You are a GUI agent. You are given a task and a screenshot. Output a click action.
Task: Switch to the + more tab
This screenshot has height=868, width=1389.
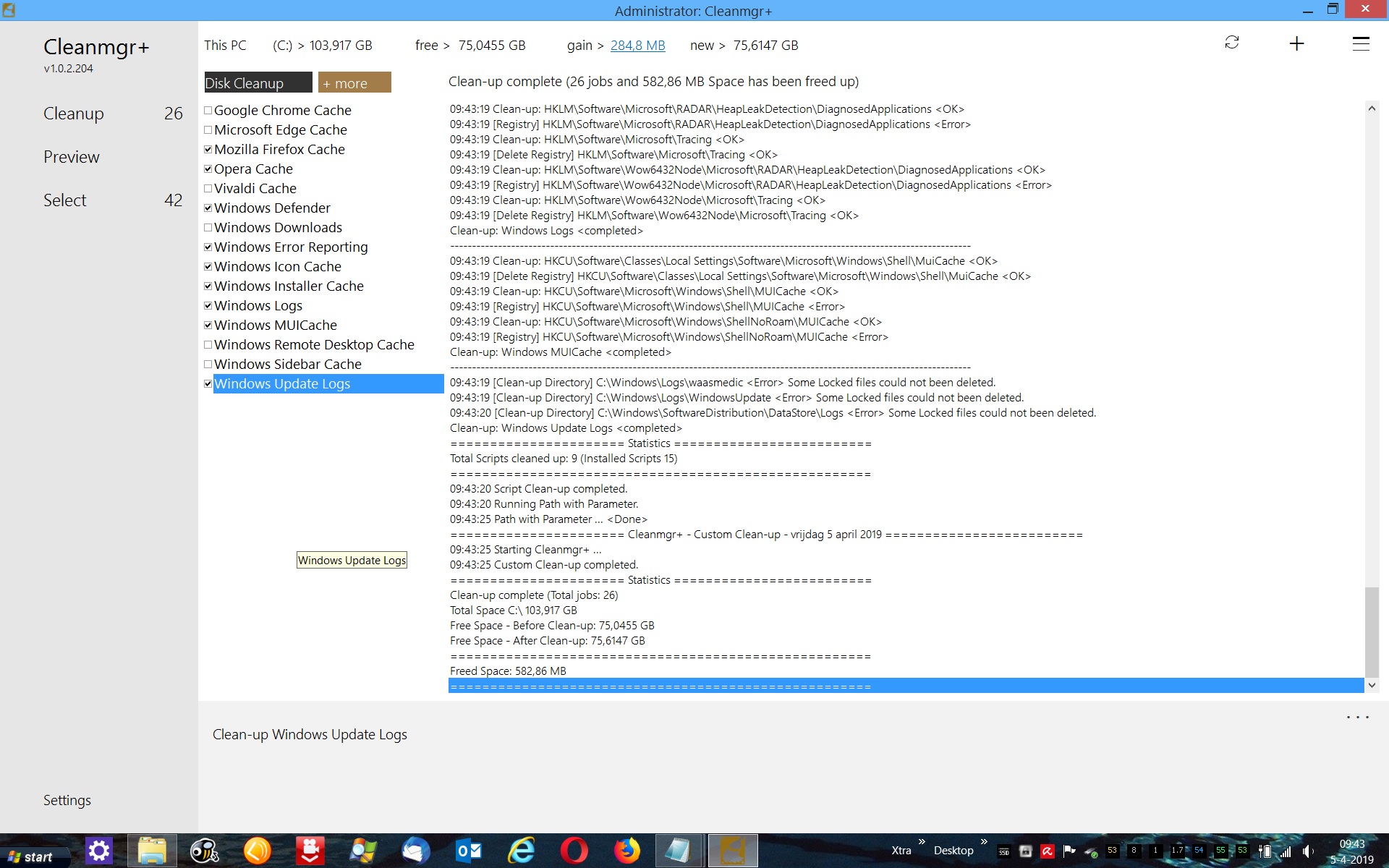click(x=354, y=82)
